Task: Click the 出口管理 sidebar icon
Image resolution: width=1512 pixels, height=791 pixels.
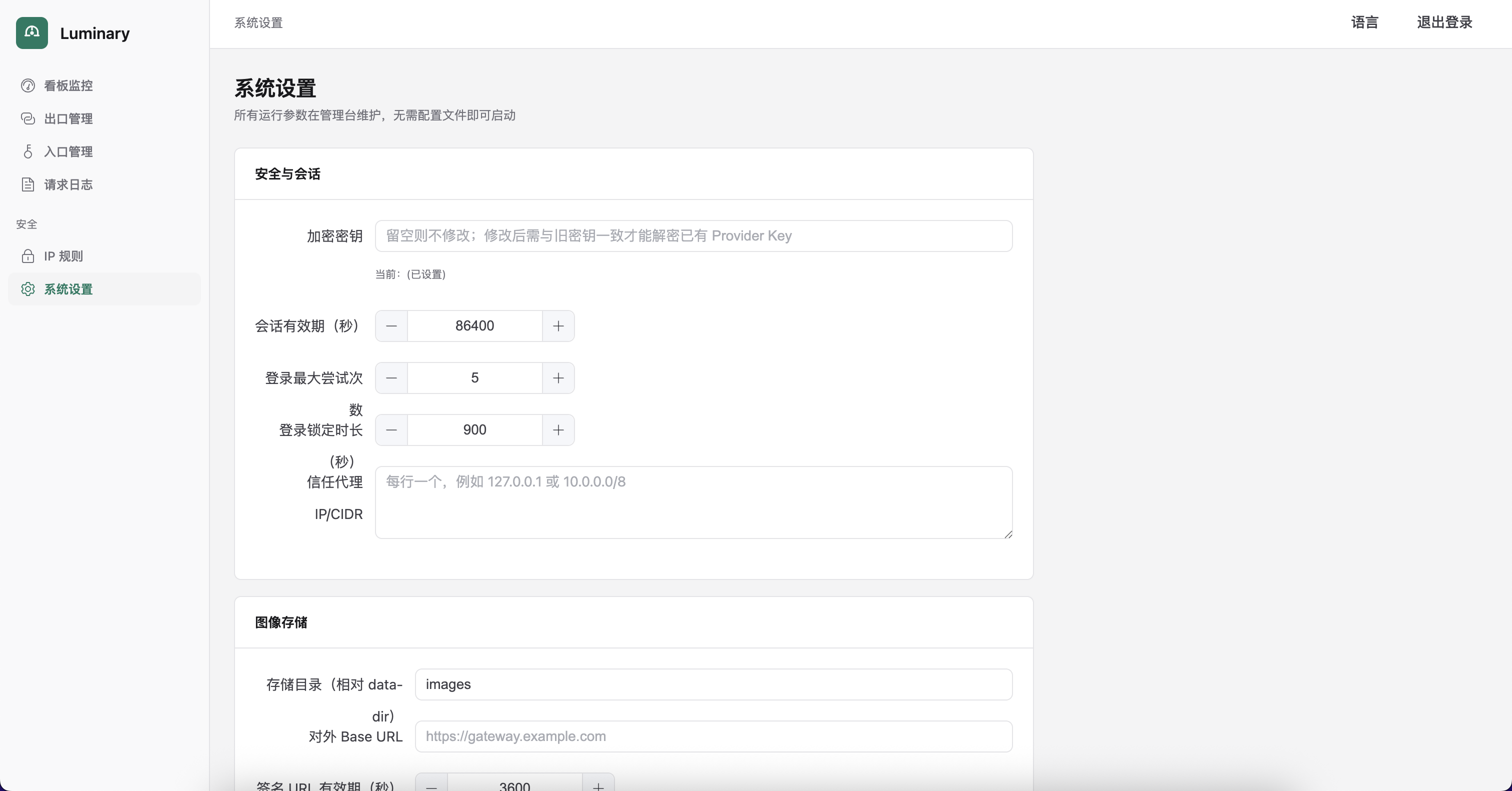Action: 27,118
